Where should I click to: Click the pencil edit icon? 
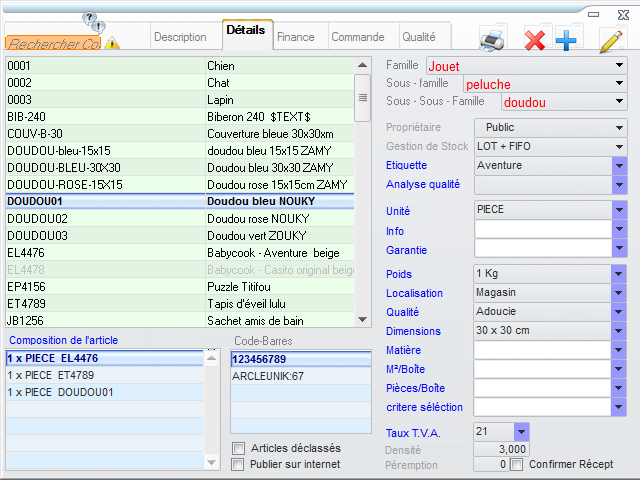tap(611, 40)
